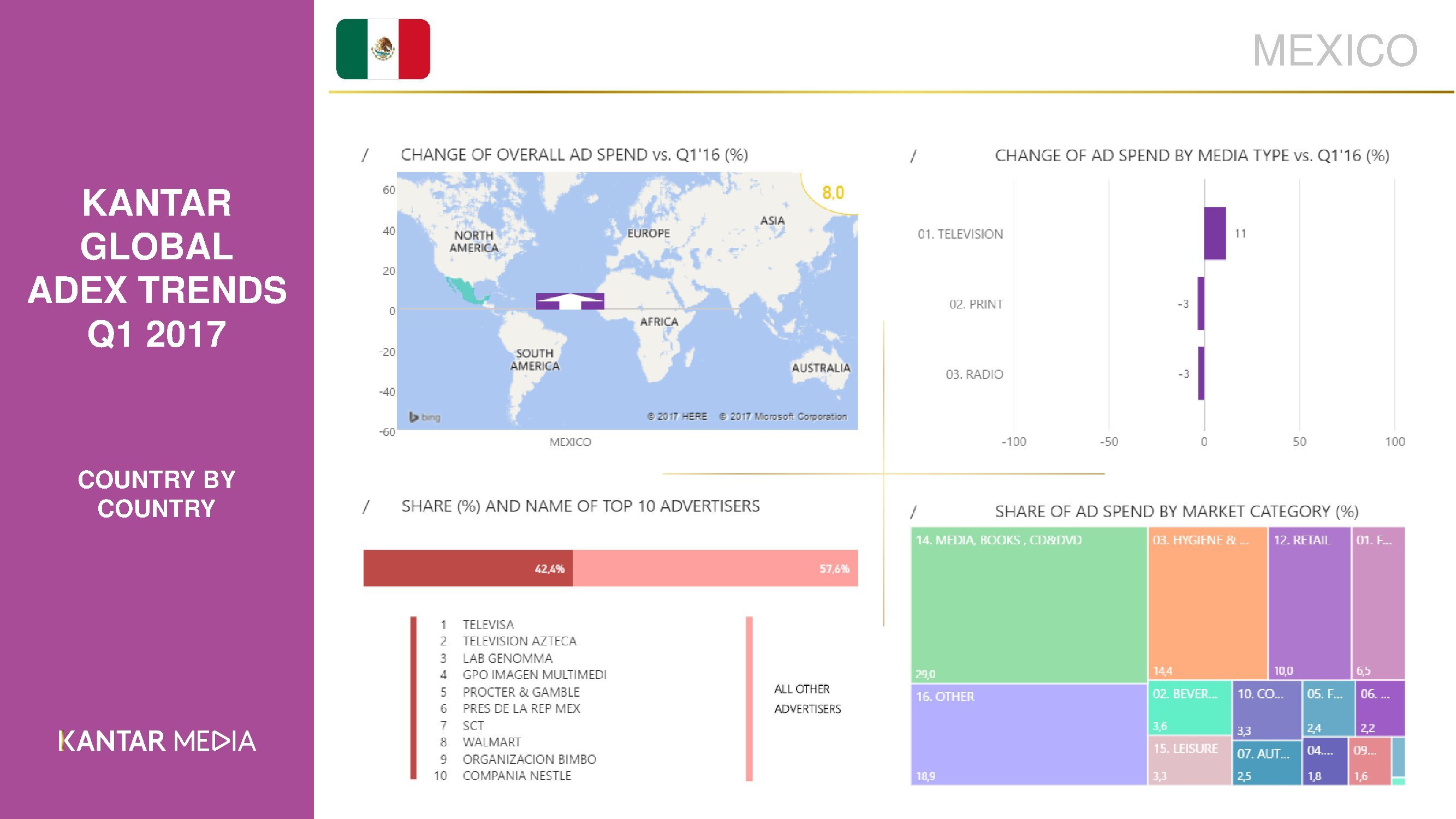
Task: Click the MEXICO label under the map
Action: (570, 441)
